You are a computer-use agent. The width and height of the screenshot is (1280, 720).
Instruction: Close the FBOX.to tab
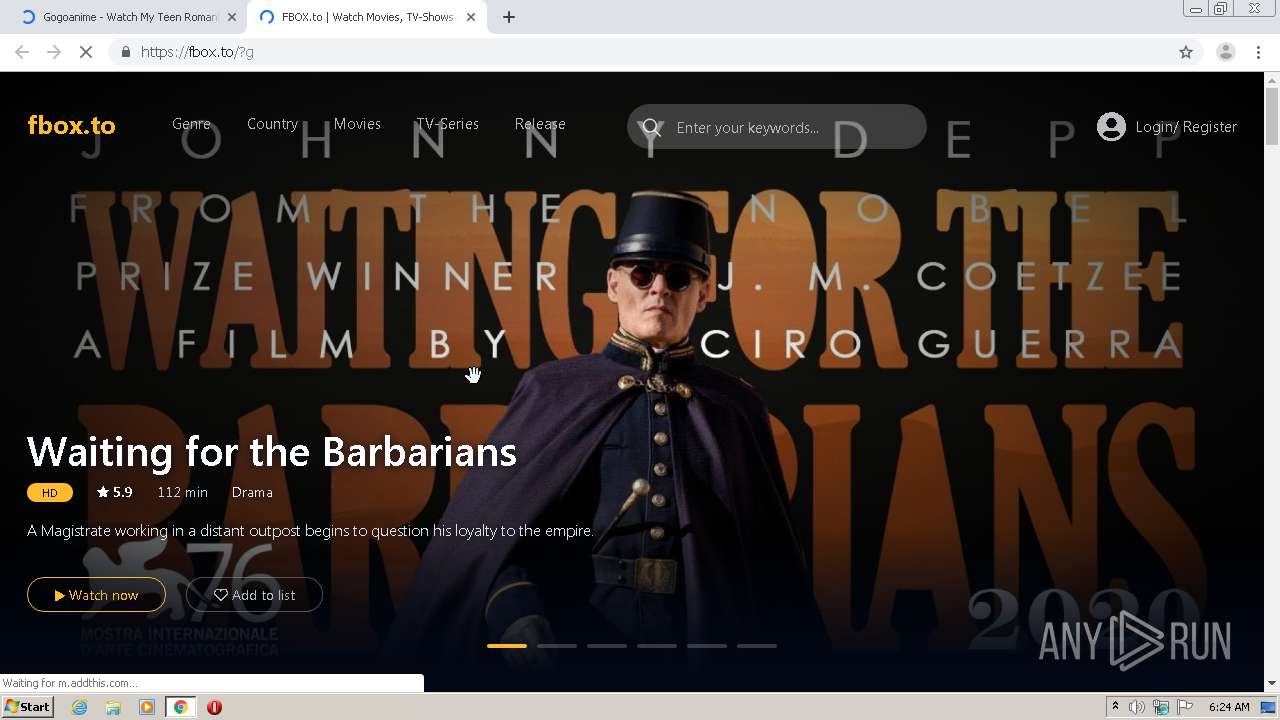(x=471, y=17)
